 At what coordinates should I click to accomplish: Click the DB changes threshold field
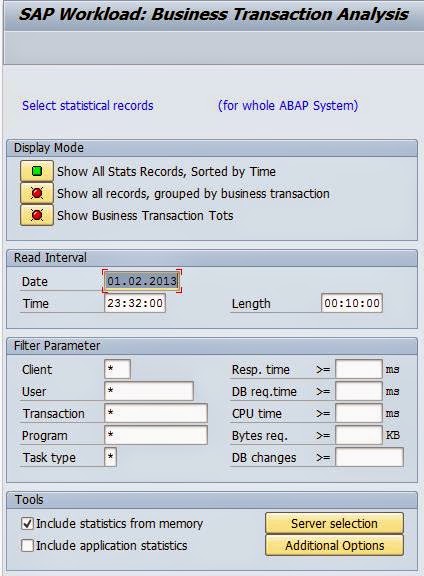point(369,457)
